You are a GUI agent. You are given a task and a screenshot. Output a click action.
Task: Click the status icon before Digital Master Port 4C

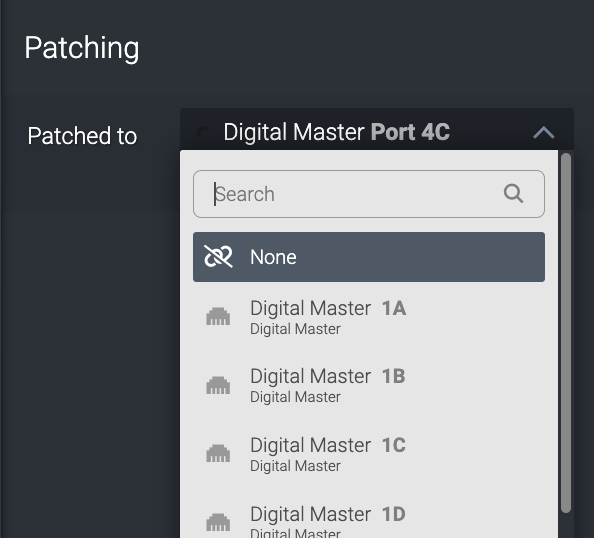point(203,133)
